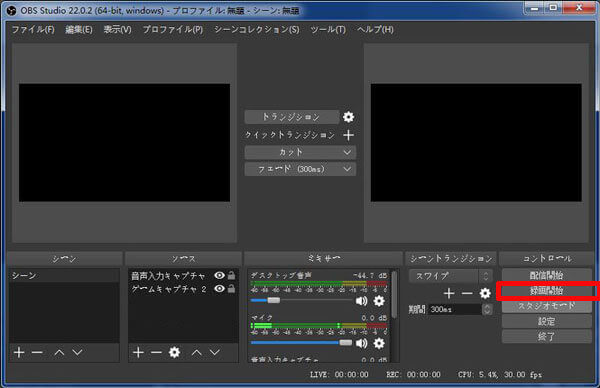Mute デスクトップ音声 speaker icon
Viewport: 600px width, 388px height.
coord(361,301)
